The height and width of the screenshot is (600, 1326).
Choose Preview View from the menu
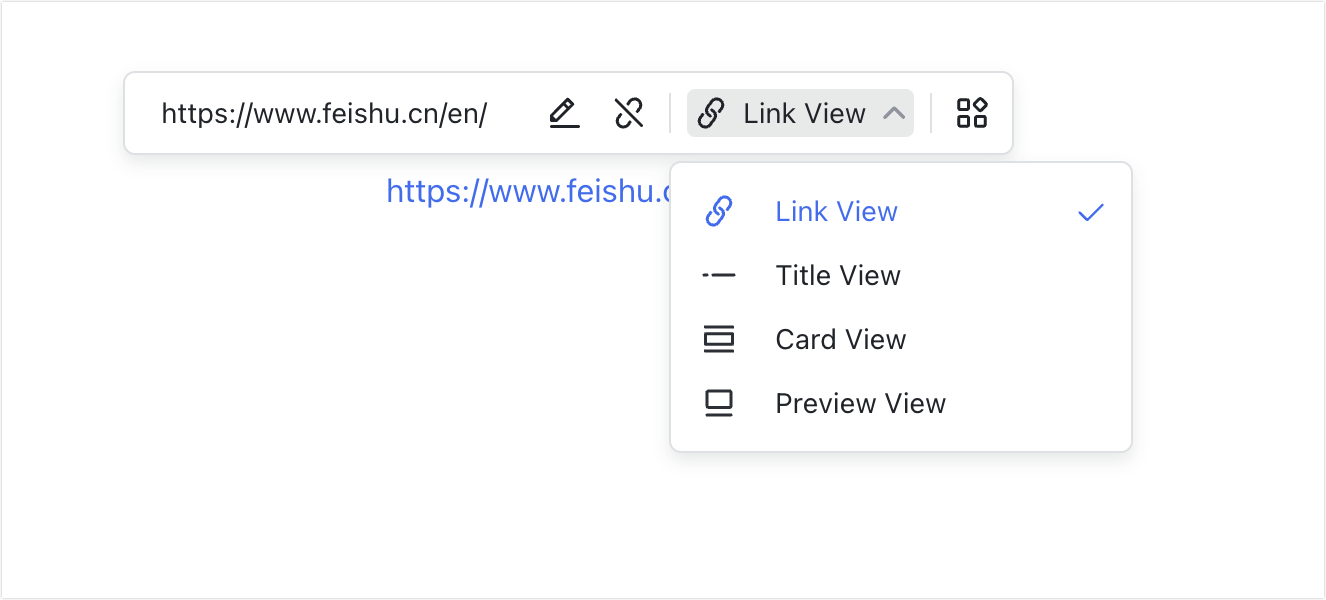coord(860,403)
